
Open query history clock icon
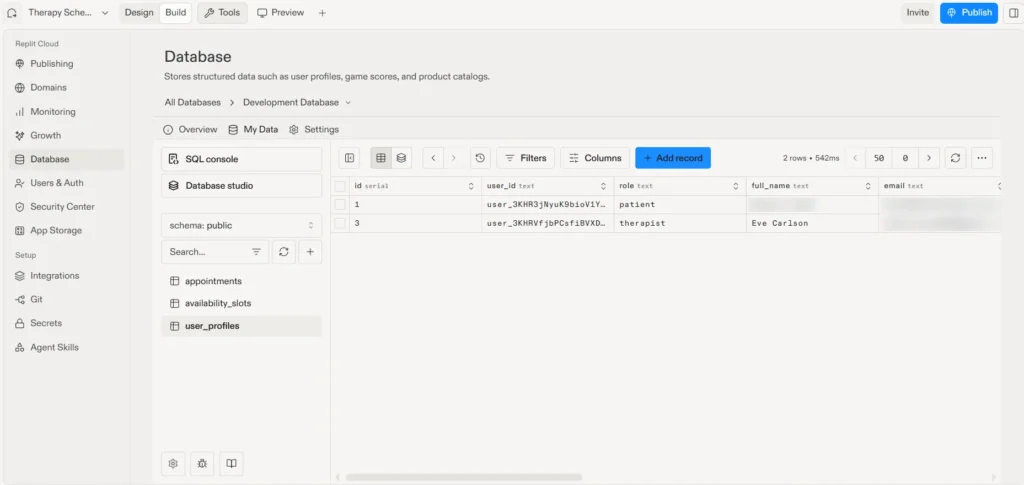[481, 158]
